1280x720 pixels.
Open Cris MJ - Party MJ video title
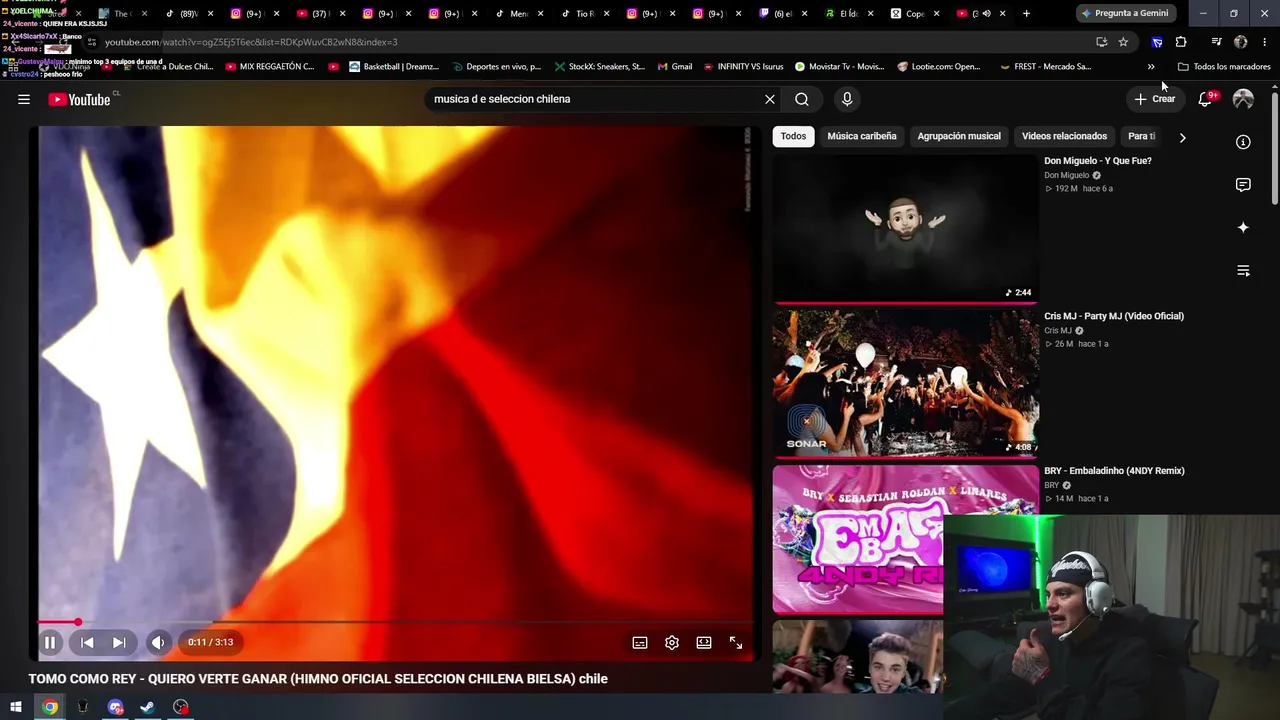pos(1114,316)
